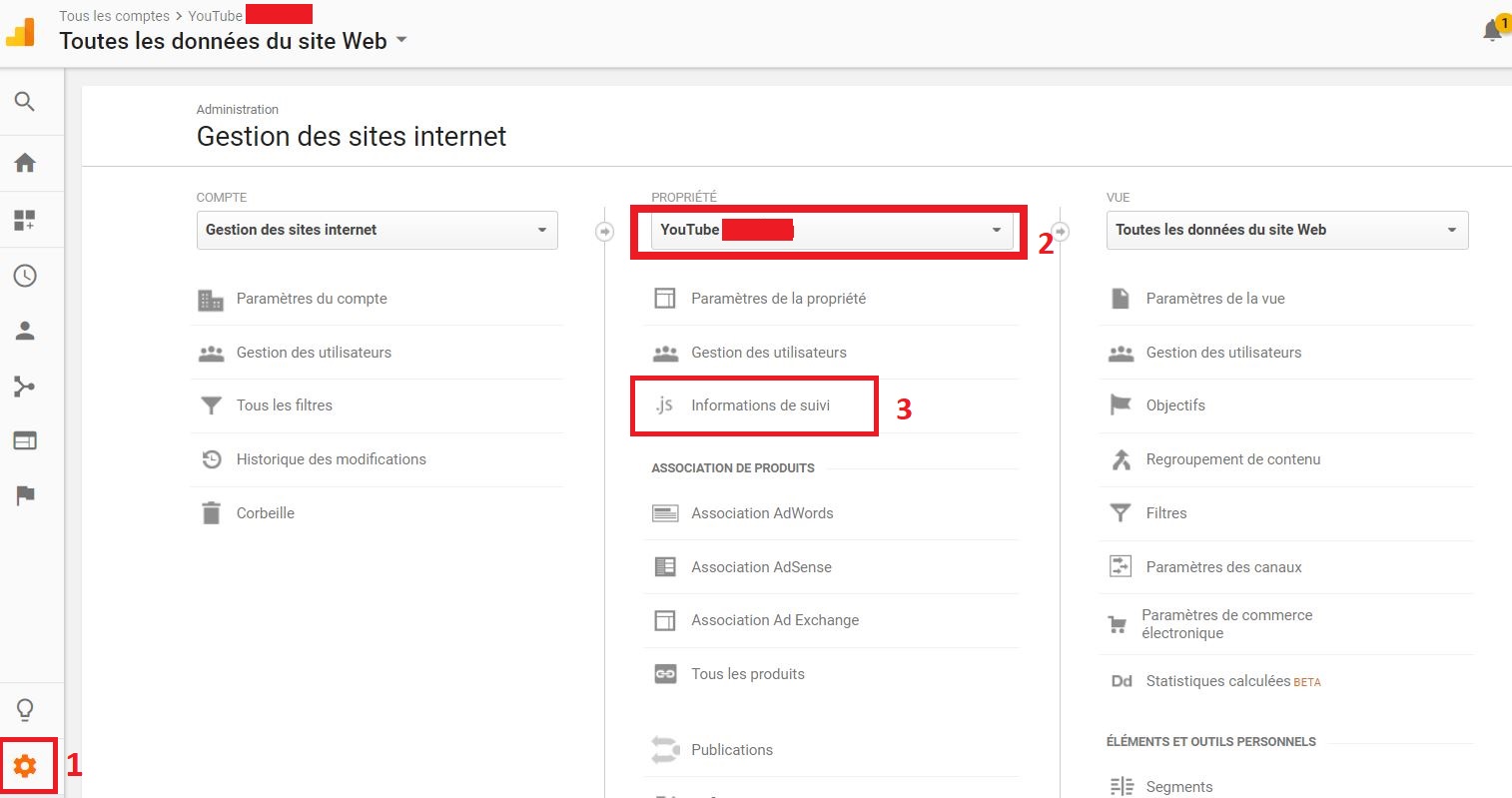Open Admin gear icon in sidebar
Image resolution: width=1512 pixels, height=798 pixels.
click(25, 766)
